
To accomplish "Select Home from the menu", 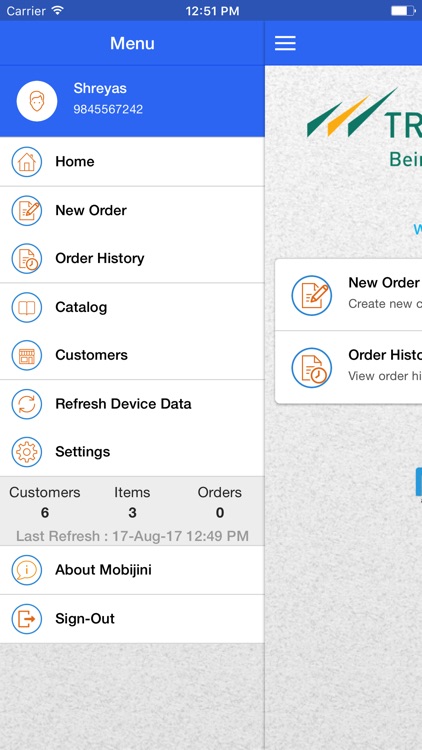I will click(x=132, y=162).
